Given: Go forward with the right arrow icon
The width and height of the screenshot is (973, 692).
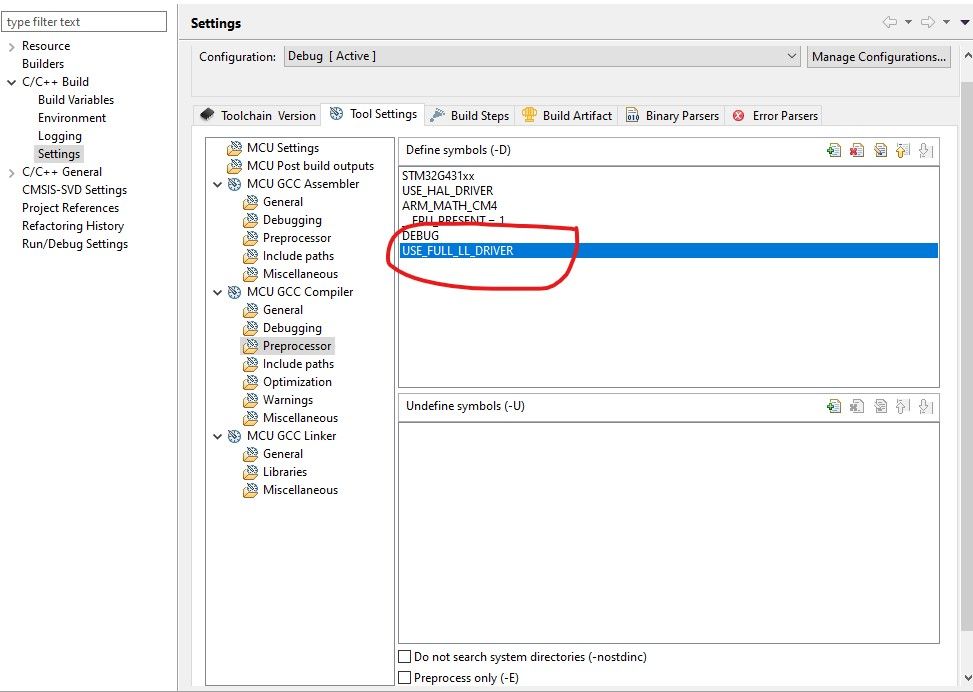Looking at the screenshot, I should [x=928, y=22].
